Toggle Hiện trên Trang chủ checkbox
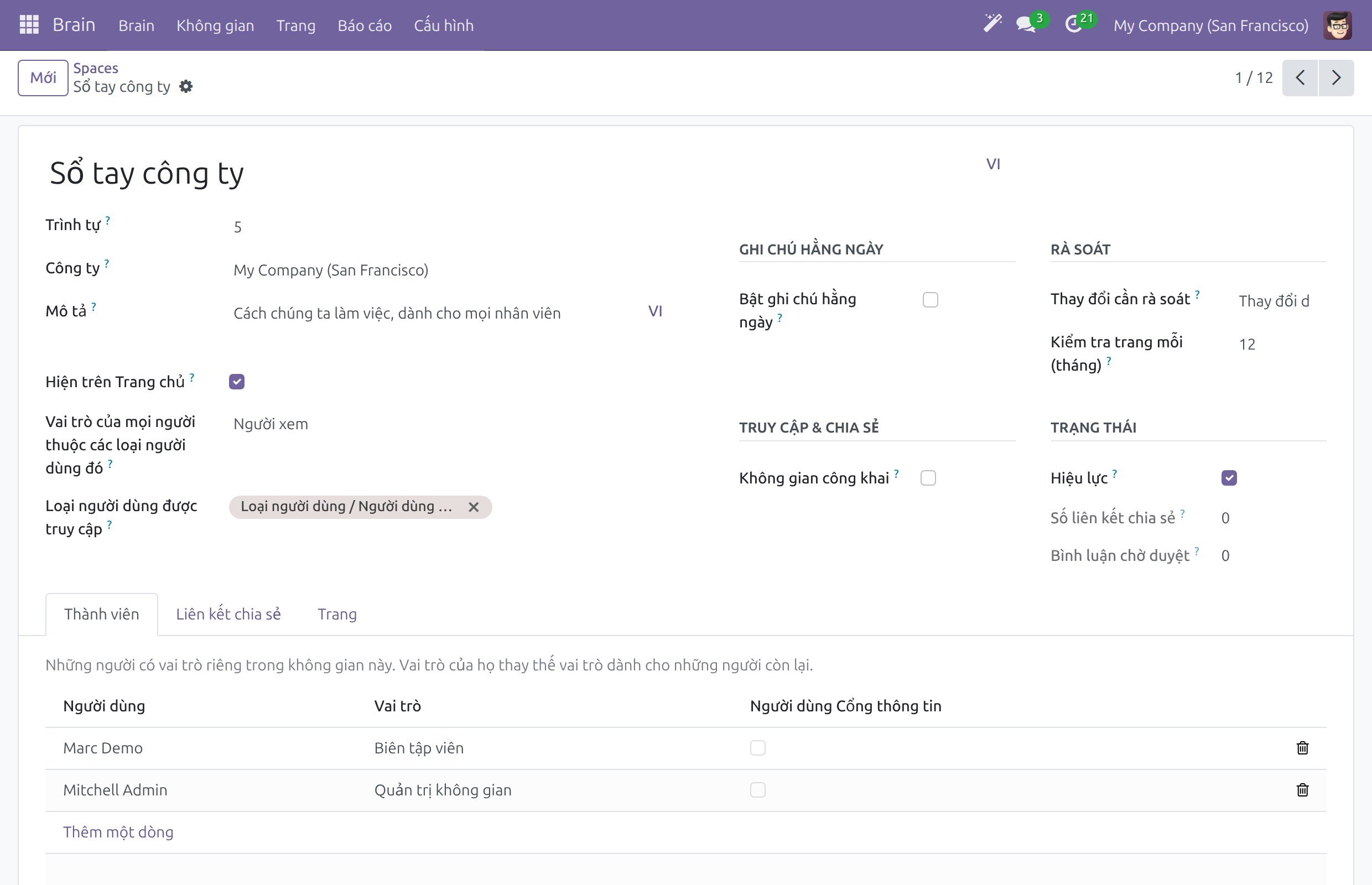Viewport: 1372px width, 885px height. [x=237, y=382]
